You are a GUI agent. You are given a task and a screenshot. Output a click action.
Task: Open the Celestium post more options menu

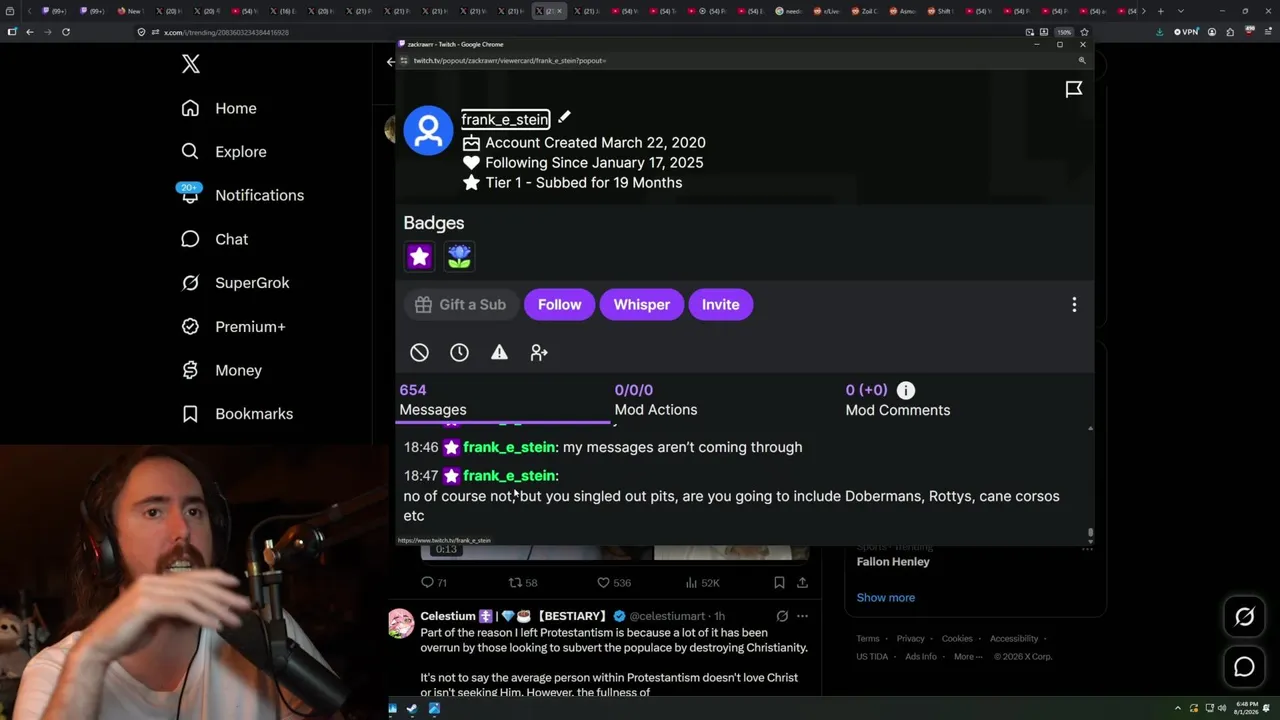(x=802, y=616)
